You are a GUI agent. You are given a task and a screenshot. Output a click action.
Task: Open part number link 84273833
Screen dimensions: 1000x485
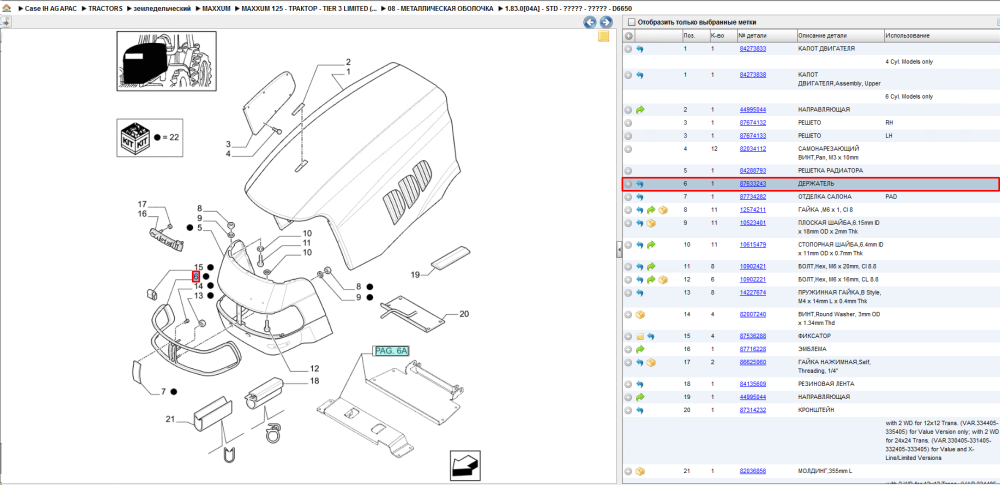tap(753, 48)
